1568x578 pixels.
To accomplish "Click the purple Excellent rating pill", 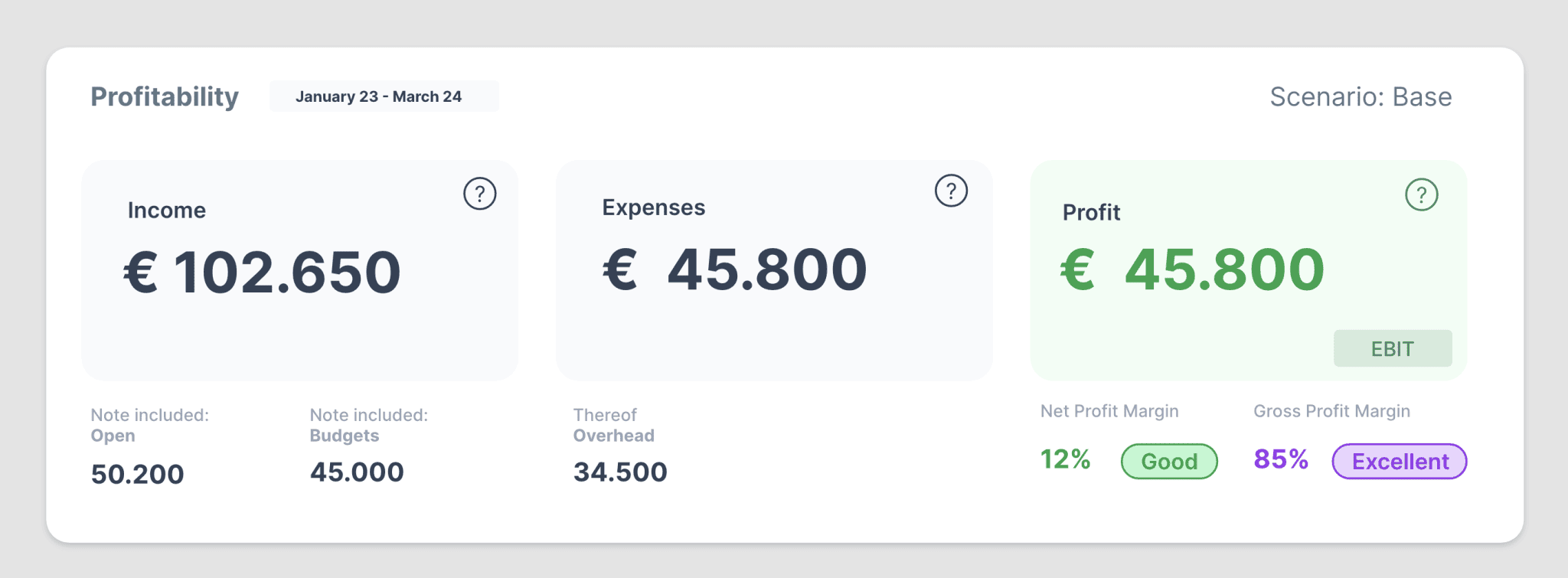I will 1399,462.
